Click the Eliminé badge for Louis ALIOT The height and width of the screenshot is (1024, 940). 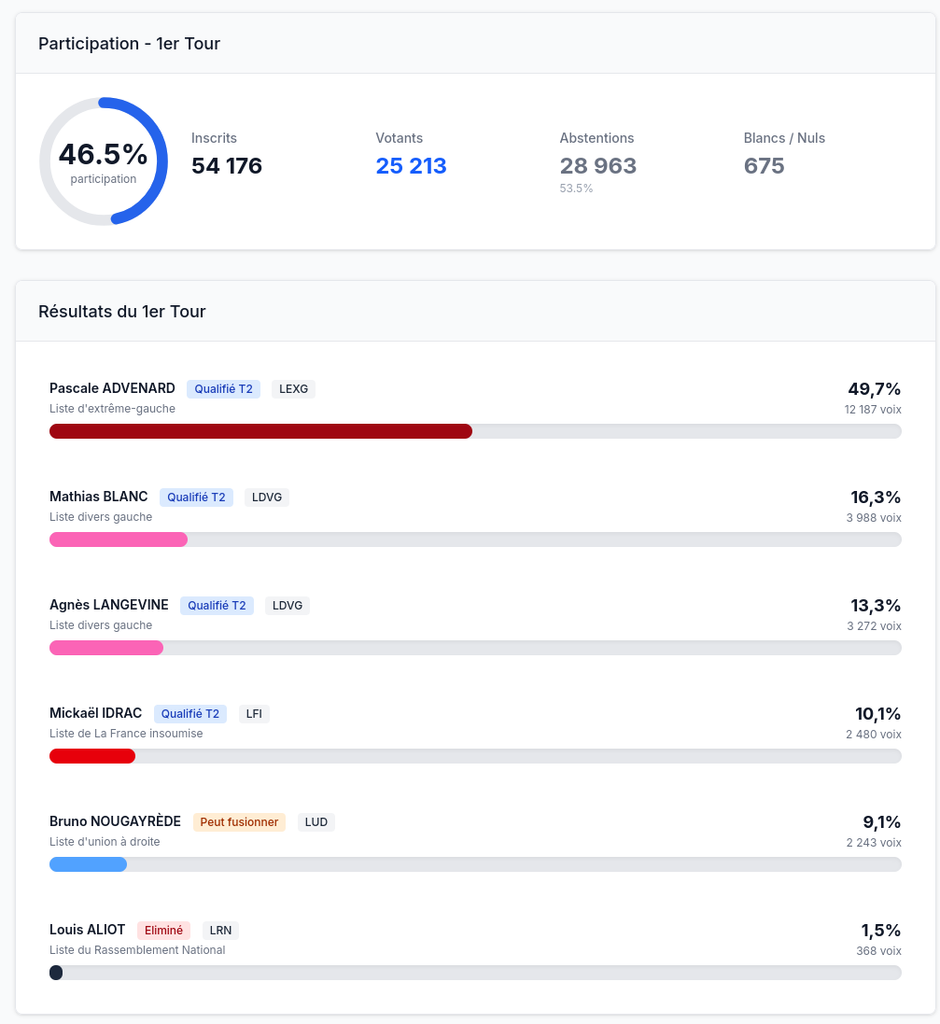pyautogui.click(x=163, y=930)
